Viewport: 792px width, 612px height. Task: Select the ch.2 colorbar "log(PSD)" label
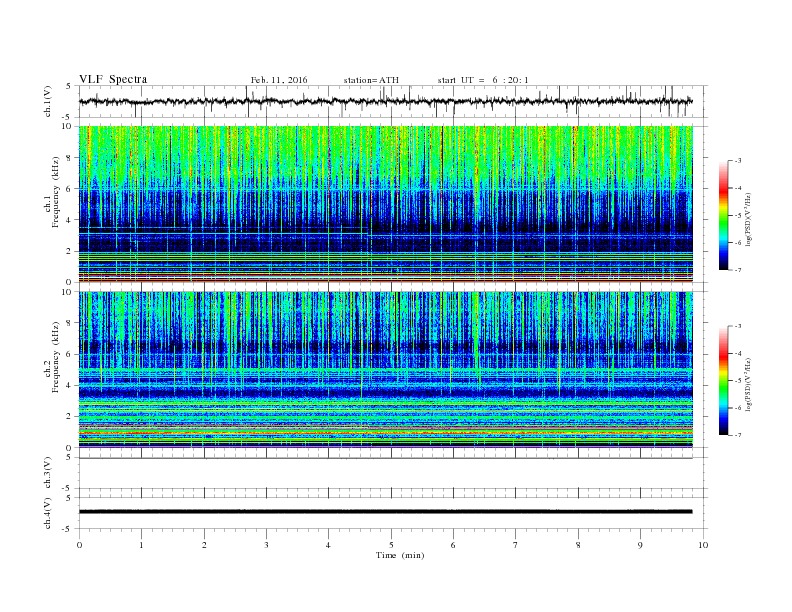[x=748, y=385]
